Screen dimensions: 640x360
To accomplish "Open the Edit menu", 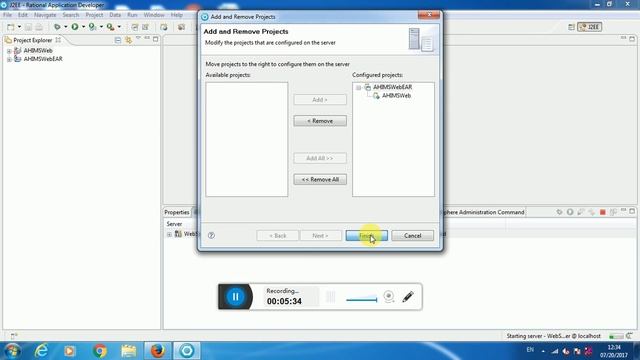I will point(23,15).
